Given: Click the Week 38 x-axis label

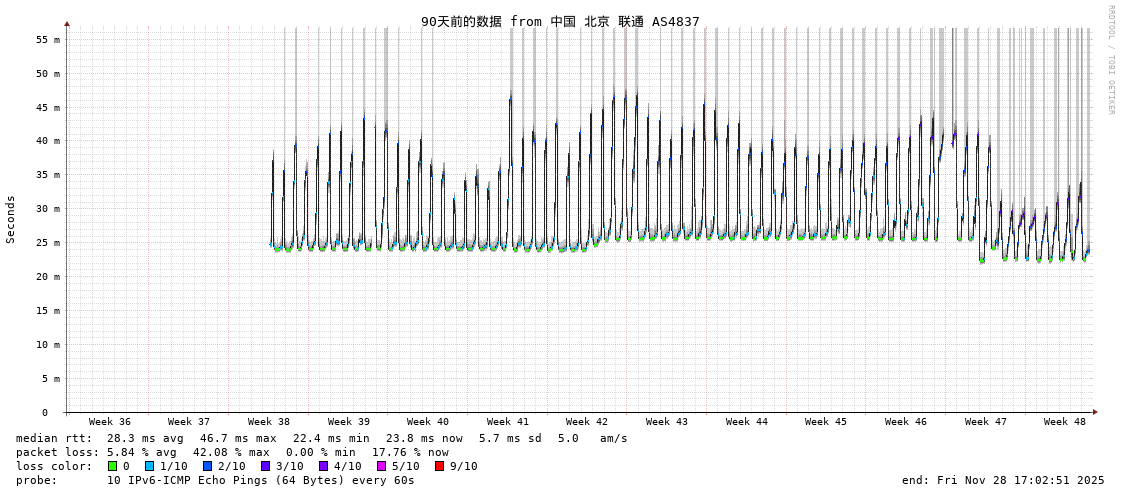Looking at the screenshot, I should 269,422.
